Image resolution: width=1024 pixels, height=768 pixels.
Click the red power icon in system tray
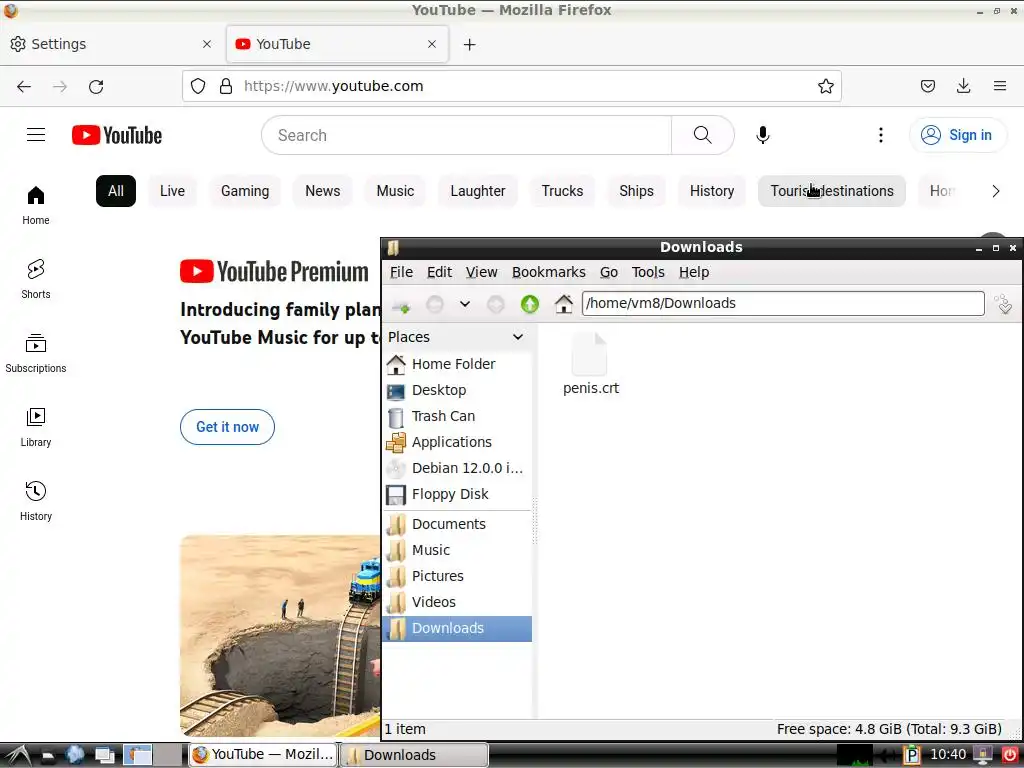click(x=1010, y=755)
